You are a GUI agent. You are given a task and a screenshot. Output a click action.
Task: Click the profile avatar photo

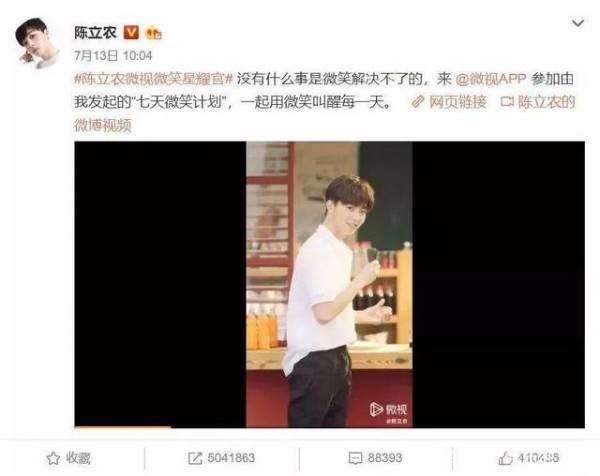coord(37,43)
